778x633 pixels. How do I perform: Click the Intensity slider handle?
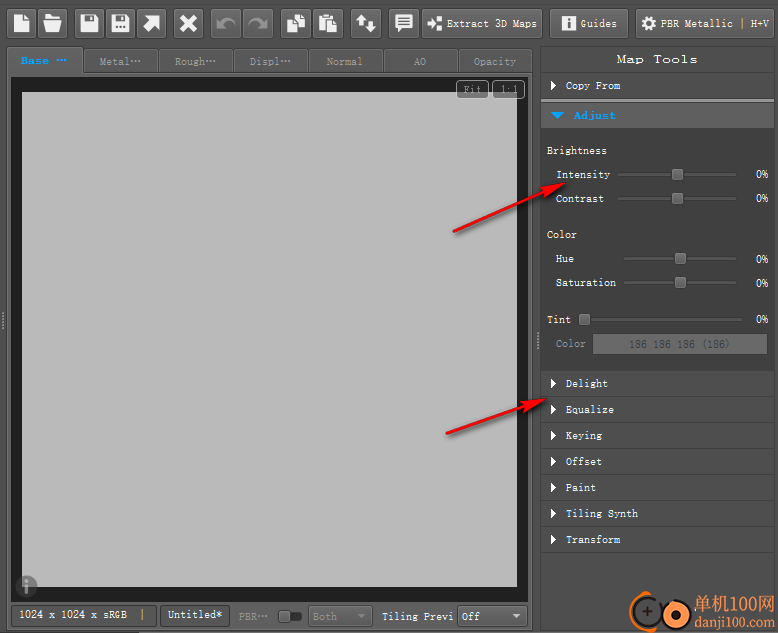pyautogui.click(x=677, y=174)
